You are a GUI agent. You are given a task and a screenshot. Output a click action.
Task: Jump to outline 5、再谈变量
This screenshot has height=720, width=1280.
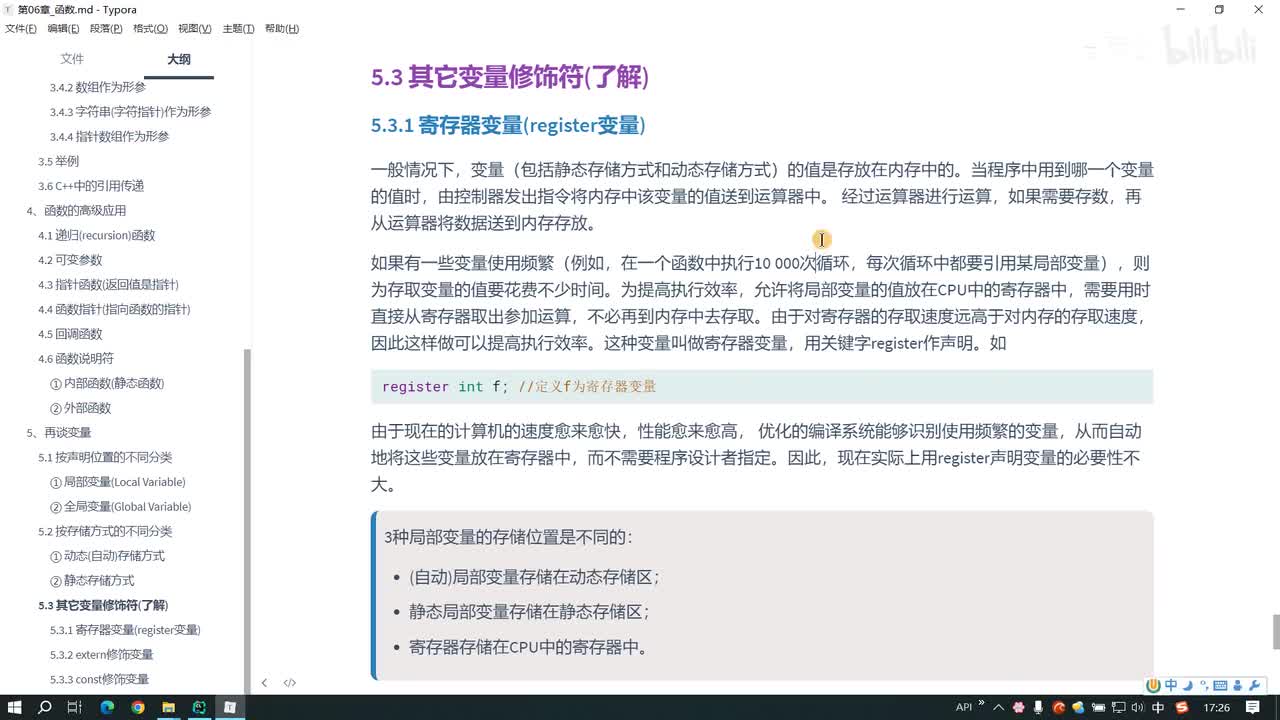tap(58, 433)
